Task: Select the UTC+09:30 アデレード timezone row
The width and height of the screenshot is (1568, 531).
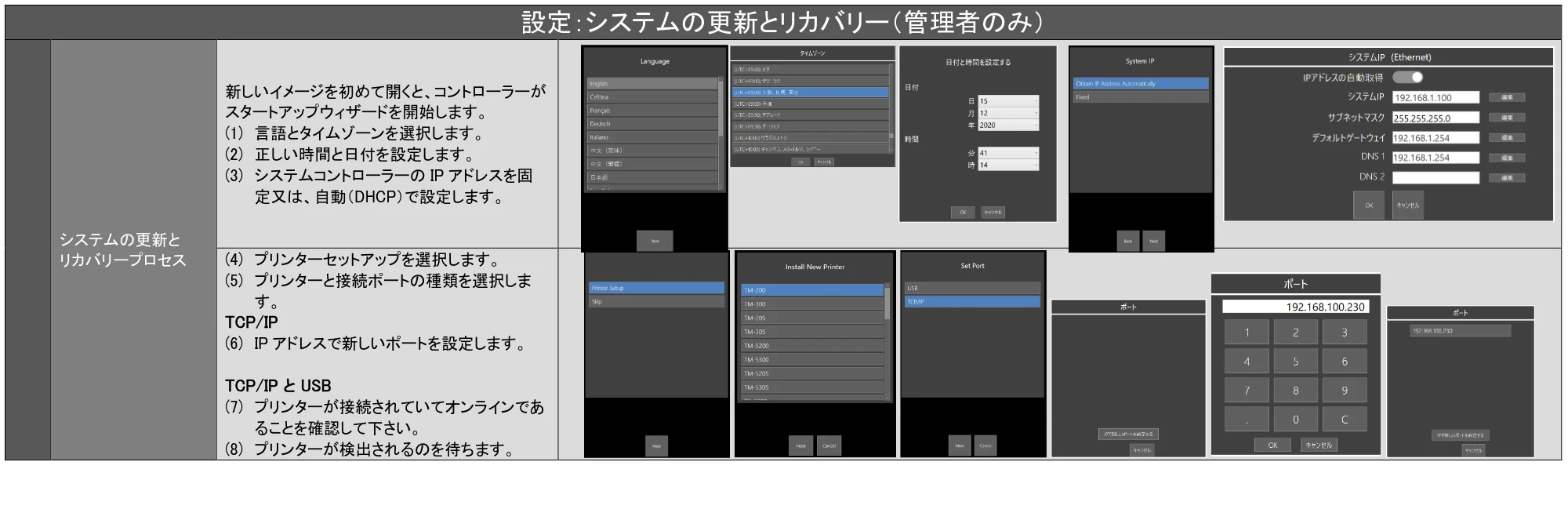Action: (810, 115)
